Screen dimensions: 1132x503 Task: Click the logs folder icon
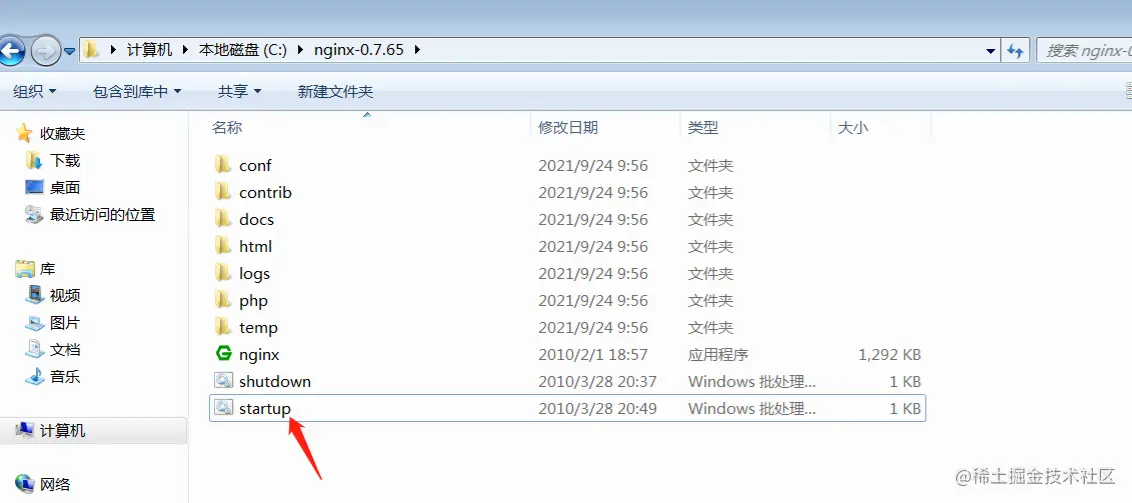tap(223, 274)
